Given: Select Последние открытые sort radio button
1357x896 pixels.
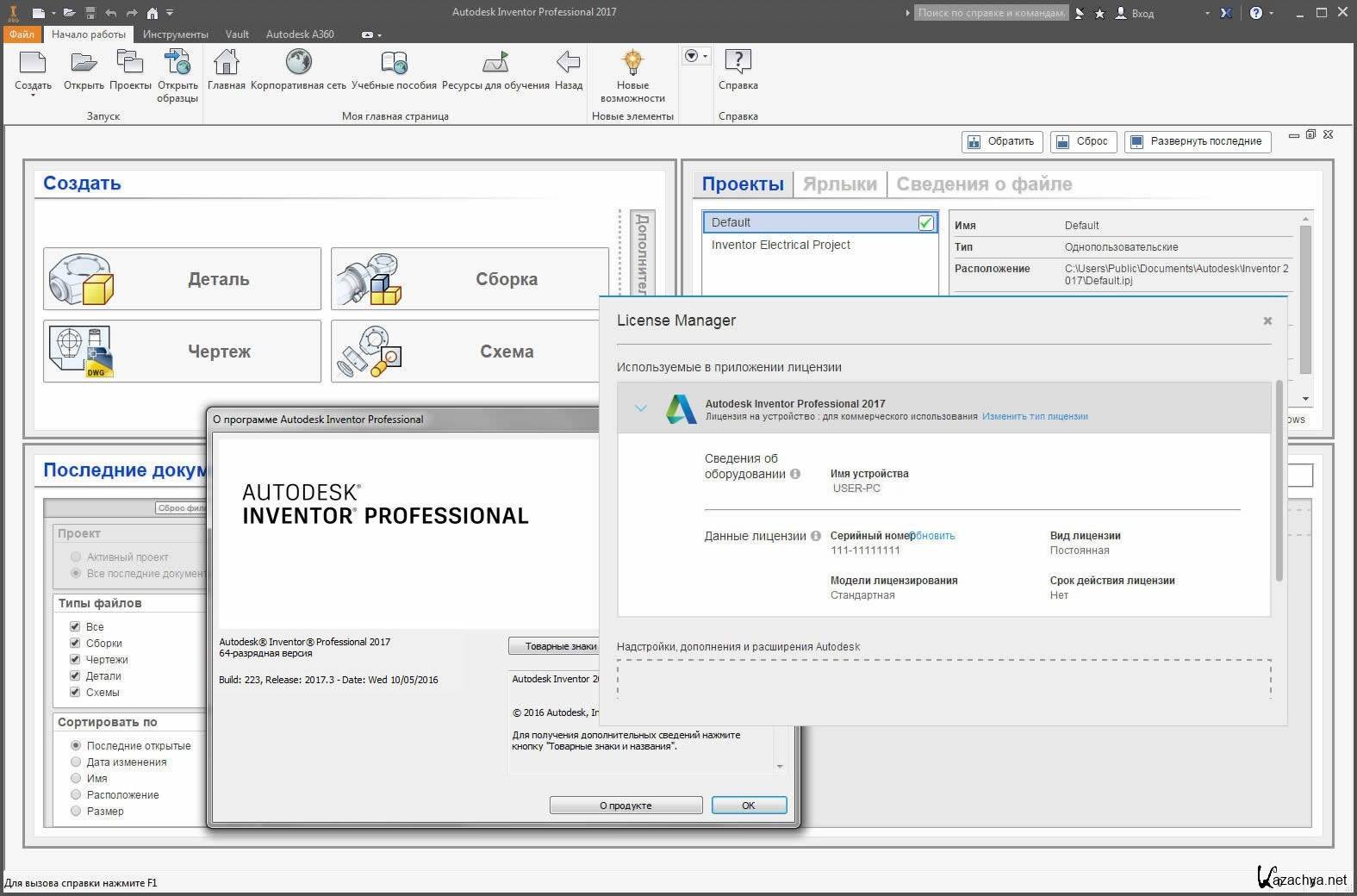Looking at the screenshot, I should coord(76,745).
